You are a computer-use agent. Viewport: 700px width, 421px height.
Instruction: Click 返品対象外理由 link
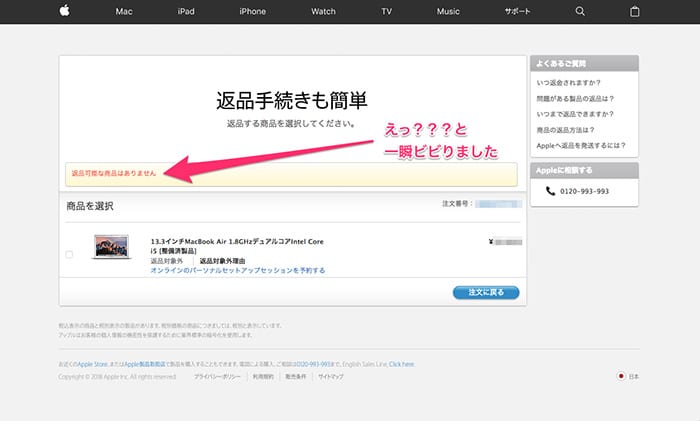[222, 261]
